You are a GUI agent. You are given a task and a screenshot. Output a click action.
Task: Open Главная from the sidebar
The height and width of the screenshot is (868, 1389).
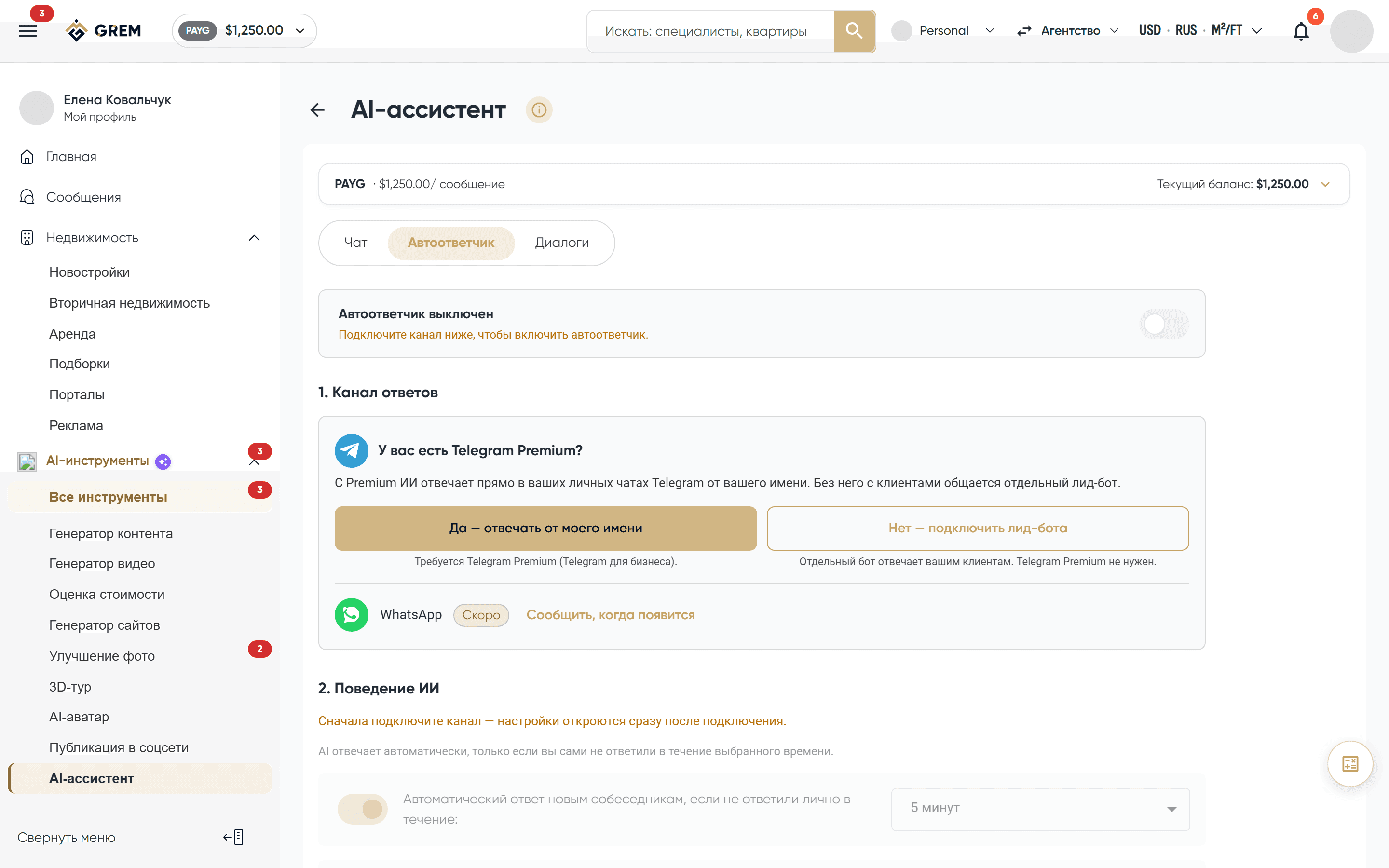(x=71, y=157)
